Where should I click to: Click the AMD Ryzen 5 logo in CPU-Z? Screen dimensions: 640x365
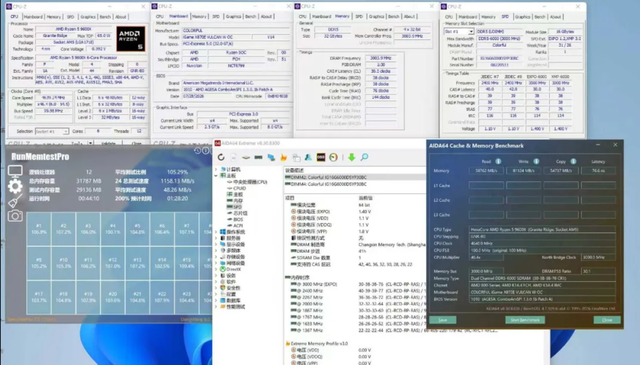coord(131,39)
